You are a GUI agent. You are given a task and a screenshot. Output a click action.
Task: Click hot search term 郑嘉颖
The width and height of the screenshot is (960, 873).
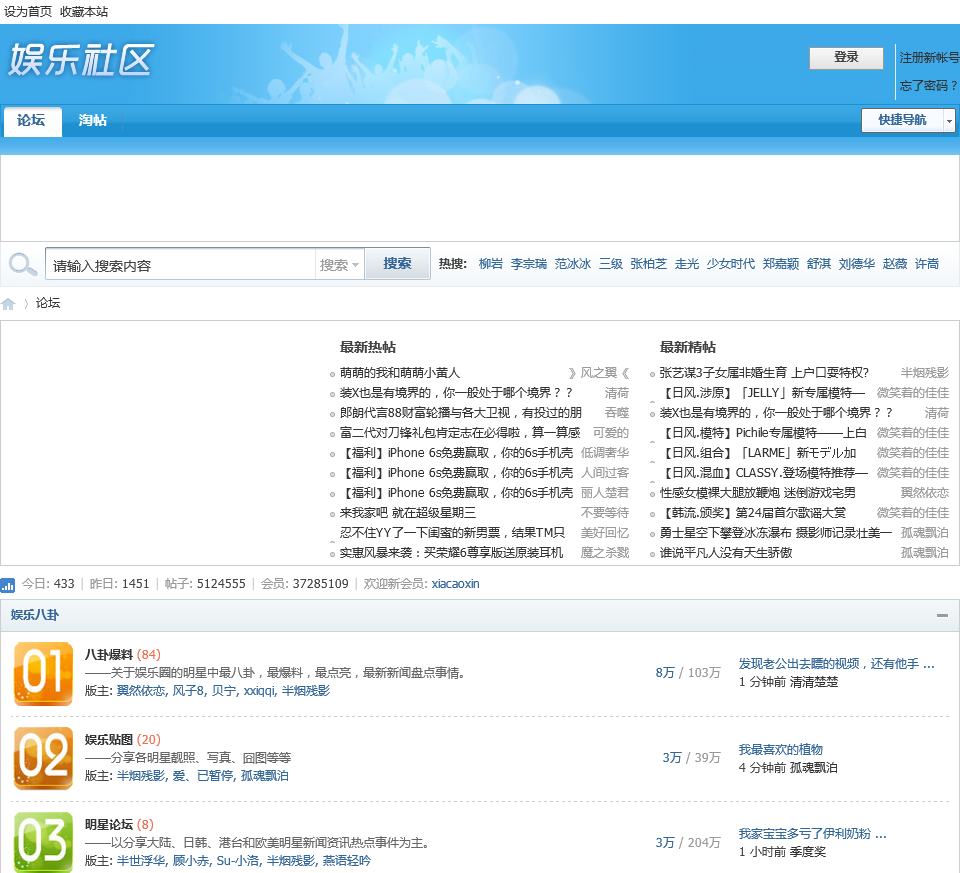(781, 264)
